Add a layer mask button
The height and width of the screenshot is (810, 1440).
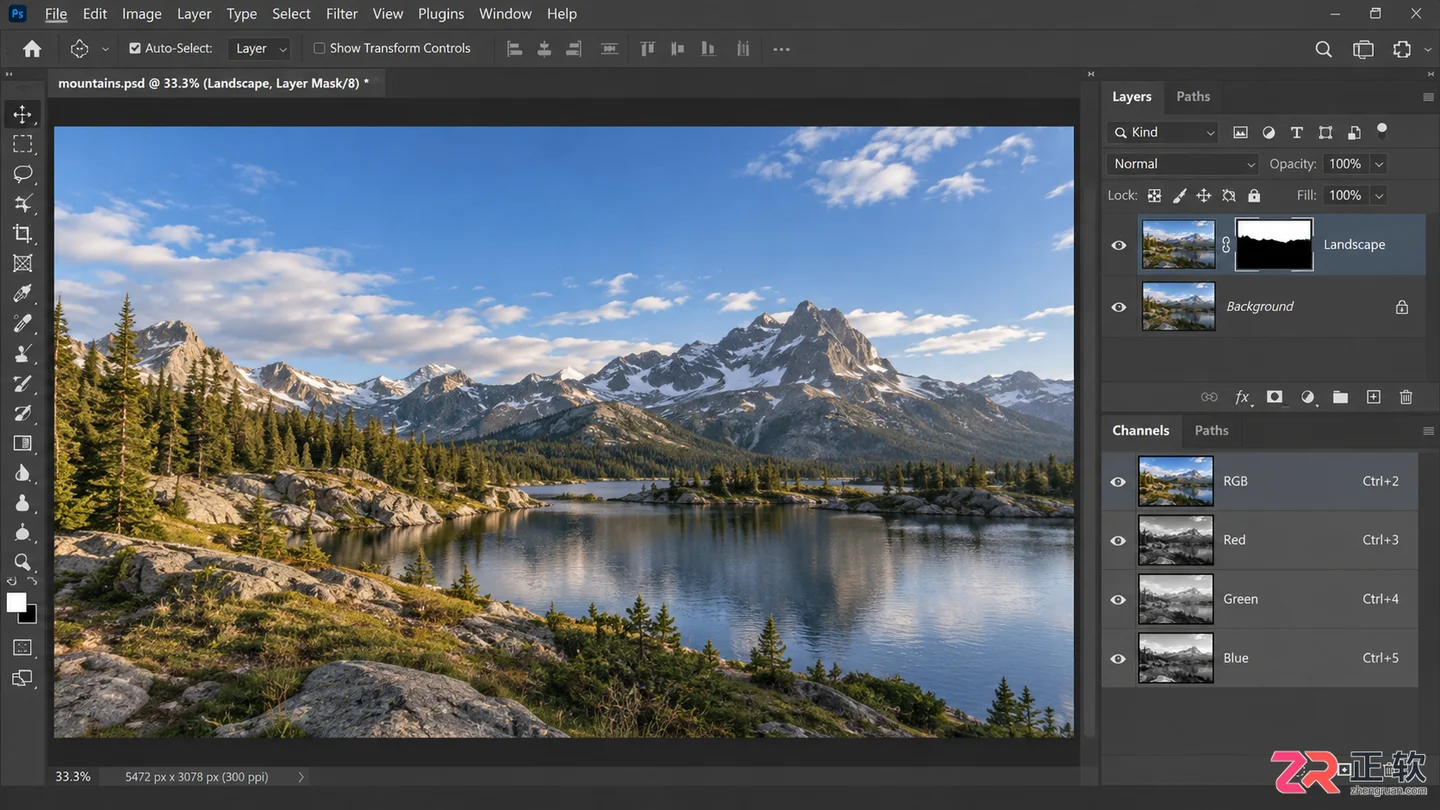[x=1274, y=397]
